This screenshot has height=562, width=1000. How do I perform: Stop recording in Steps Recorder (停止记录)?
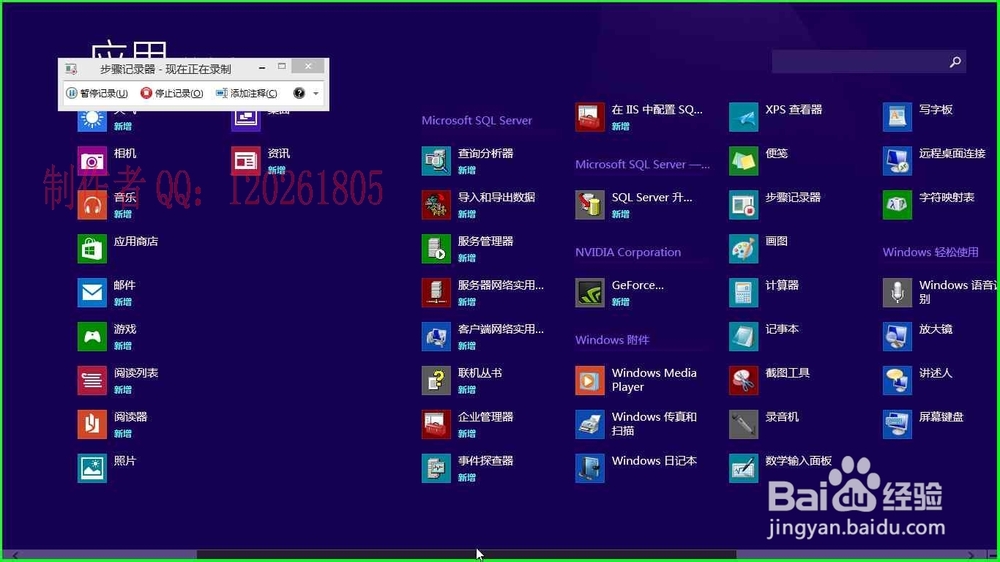tap(172, 93)
